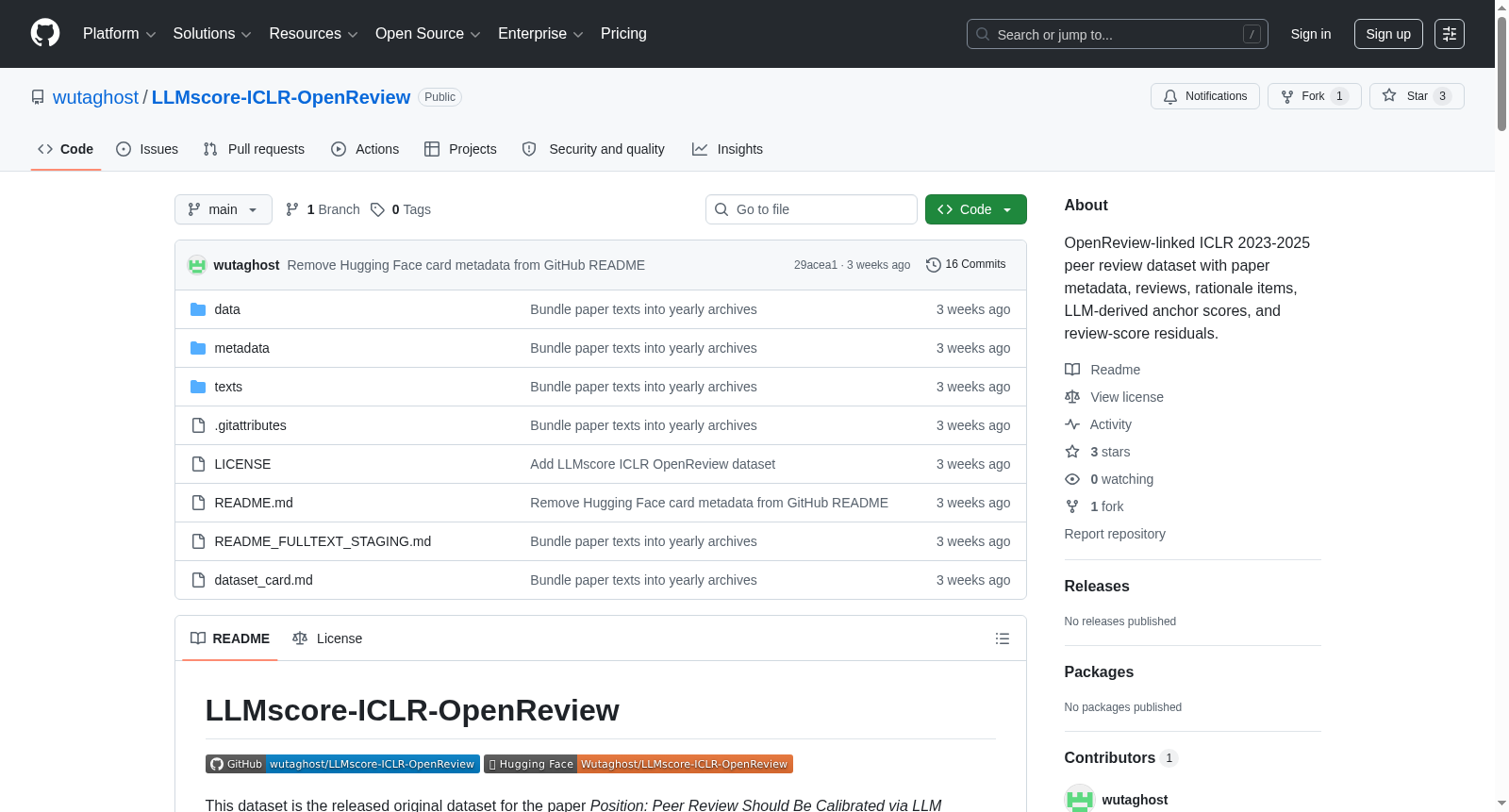Screen dimensions: 1509x812
Task: Click the license scale icon in About
Action: click(x=1072, y=397)
